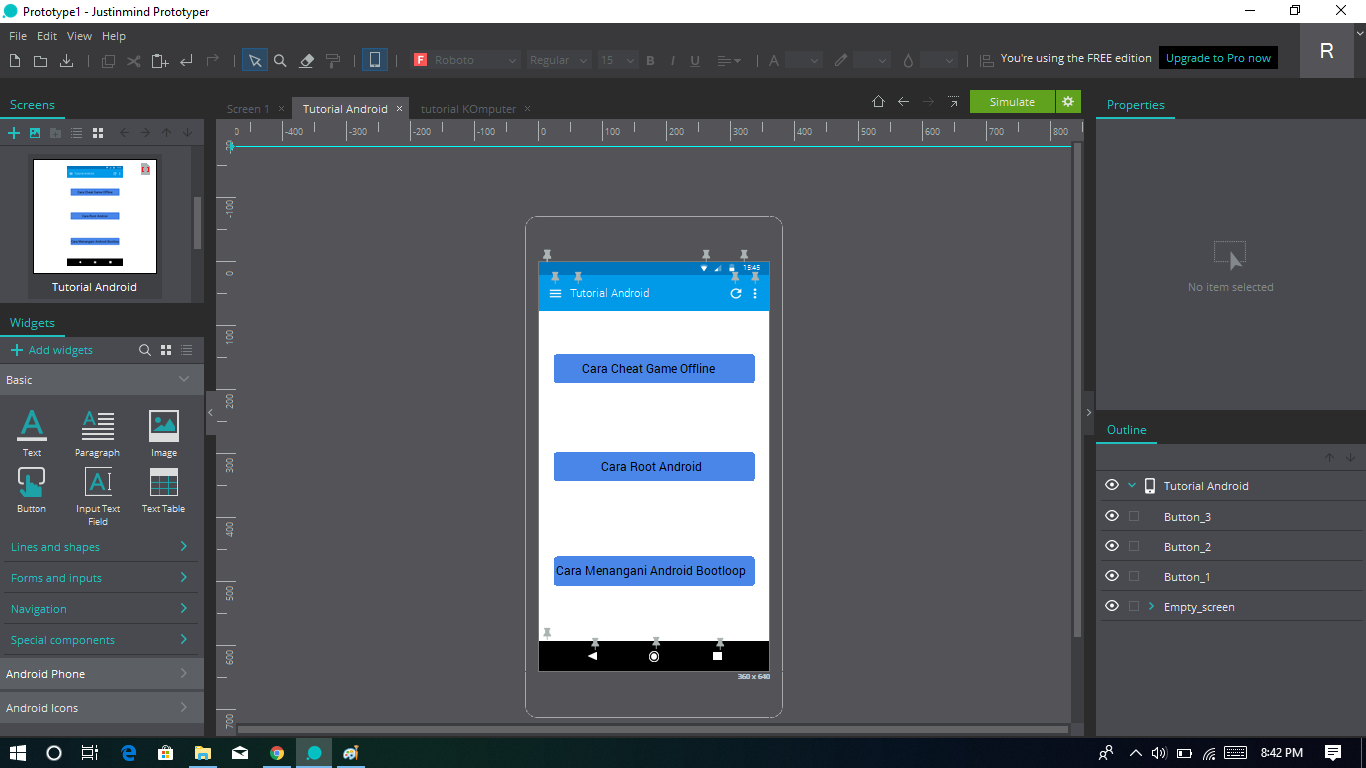Open the Roboto font family dropdown
The width and height of the screenshot is (1366, 768).
click(x=465, y=60)
